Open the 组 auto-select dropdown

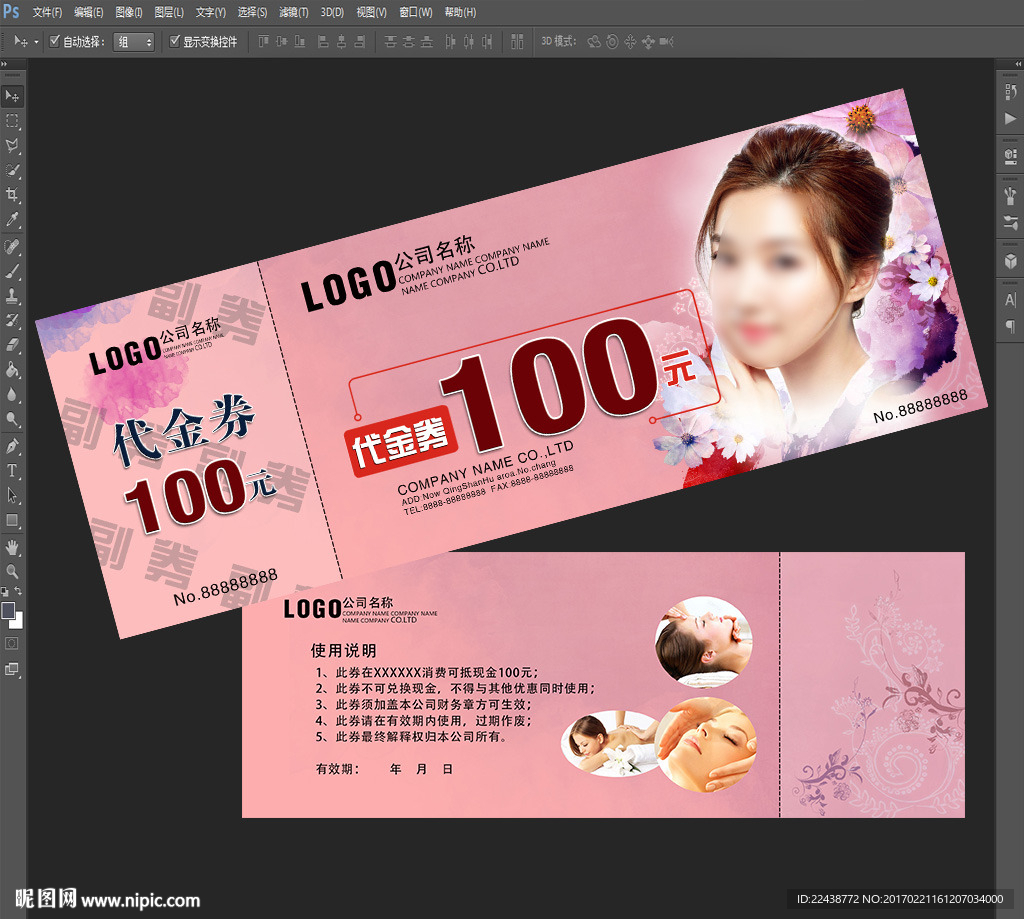coord(134,42)
